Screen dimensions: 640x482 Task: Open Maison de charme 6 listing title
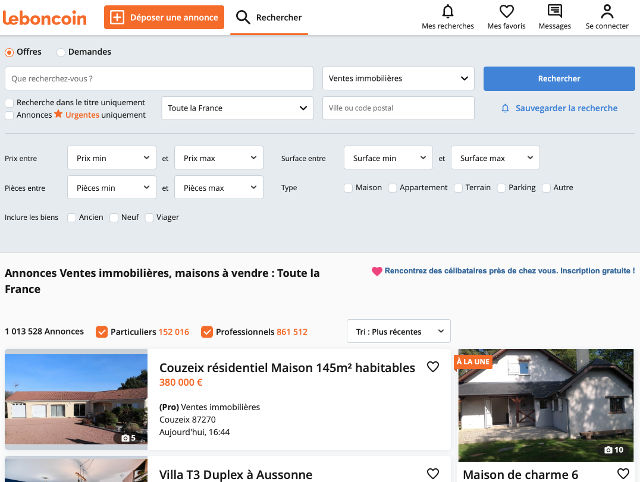(520, 475)
